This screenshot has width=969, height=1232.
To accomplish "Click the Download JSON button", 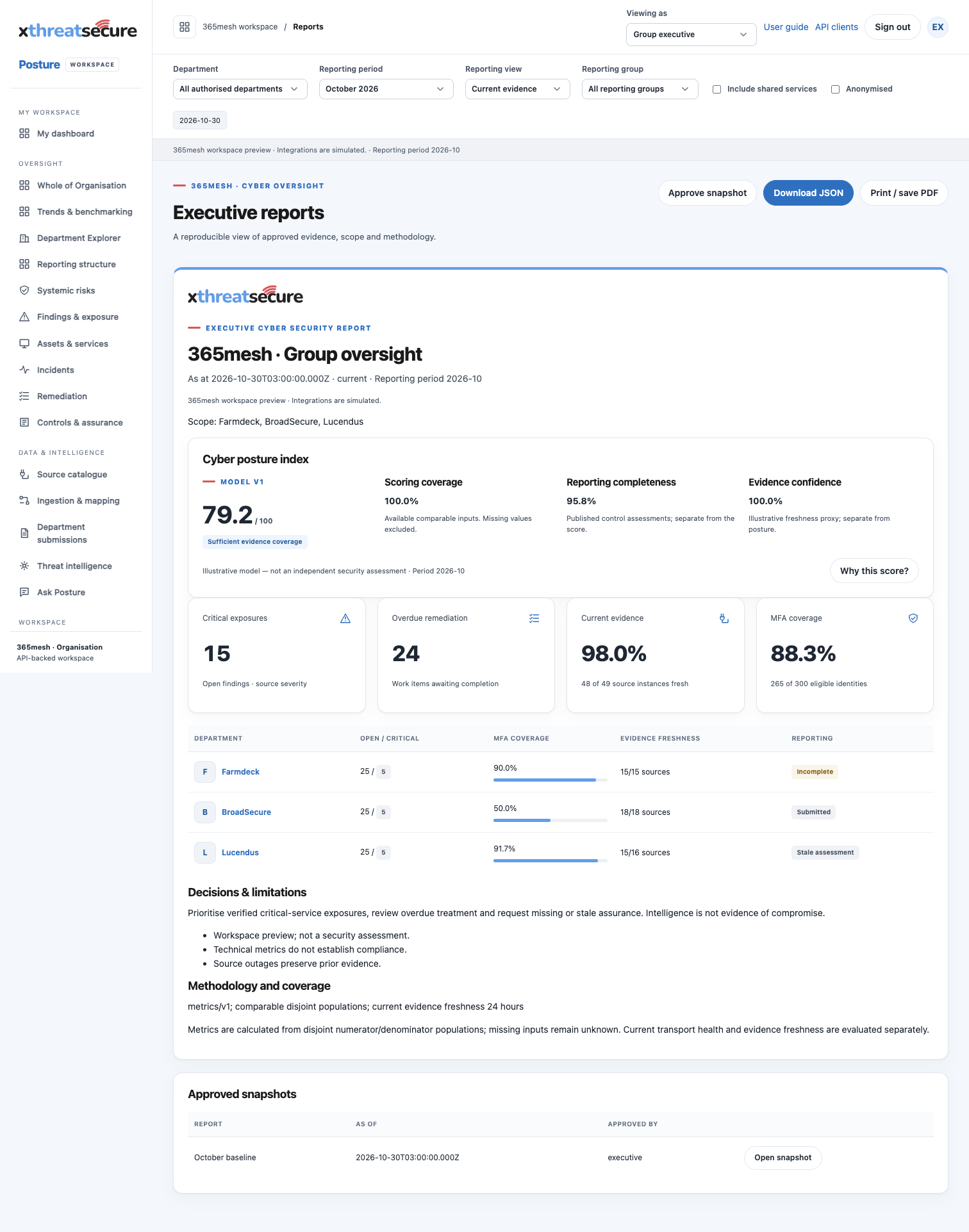I will (x=808, y=193).
